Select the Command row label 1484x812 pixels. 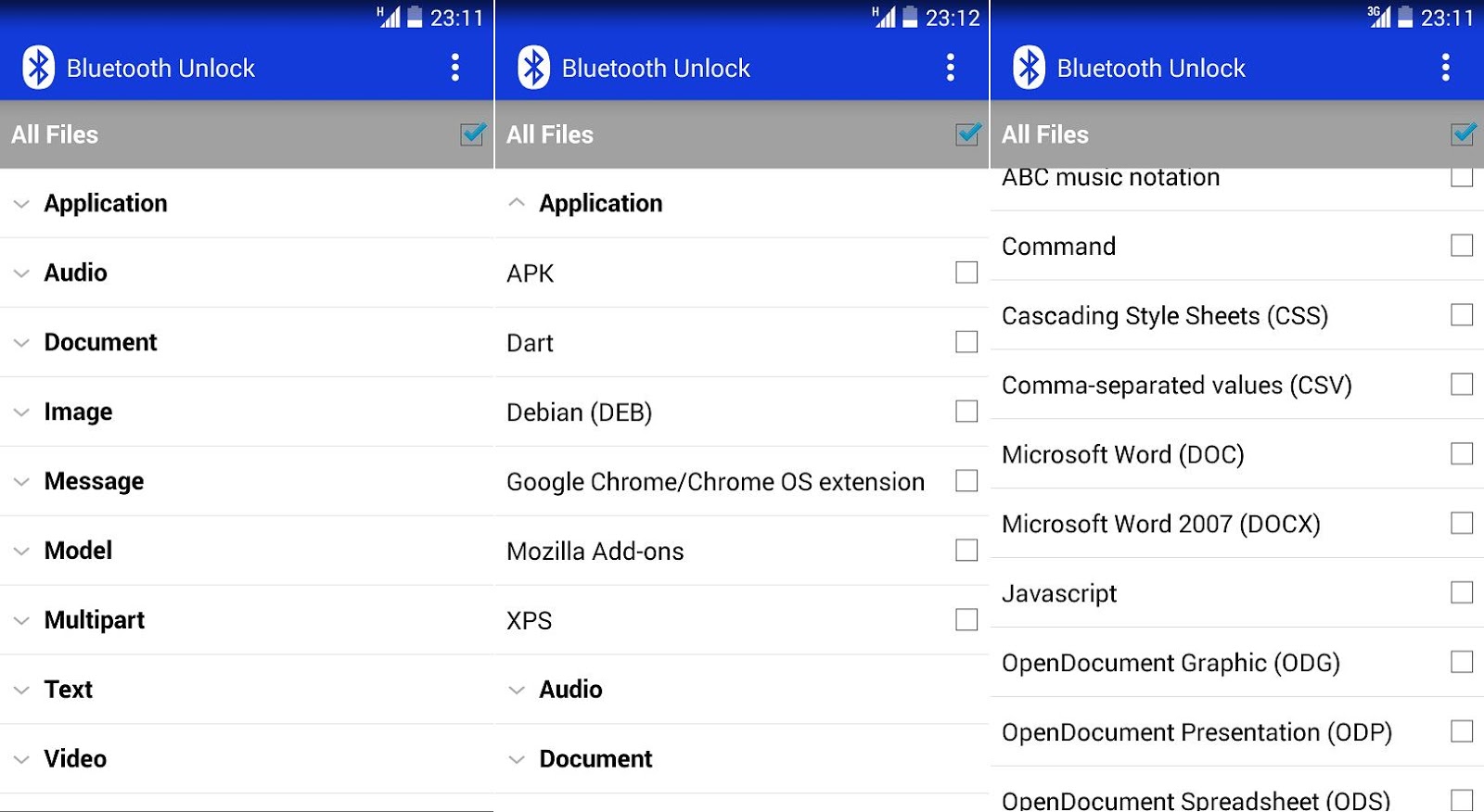click(x=1058, y=247)
